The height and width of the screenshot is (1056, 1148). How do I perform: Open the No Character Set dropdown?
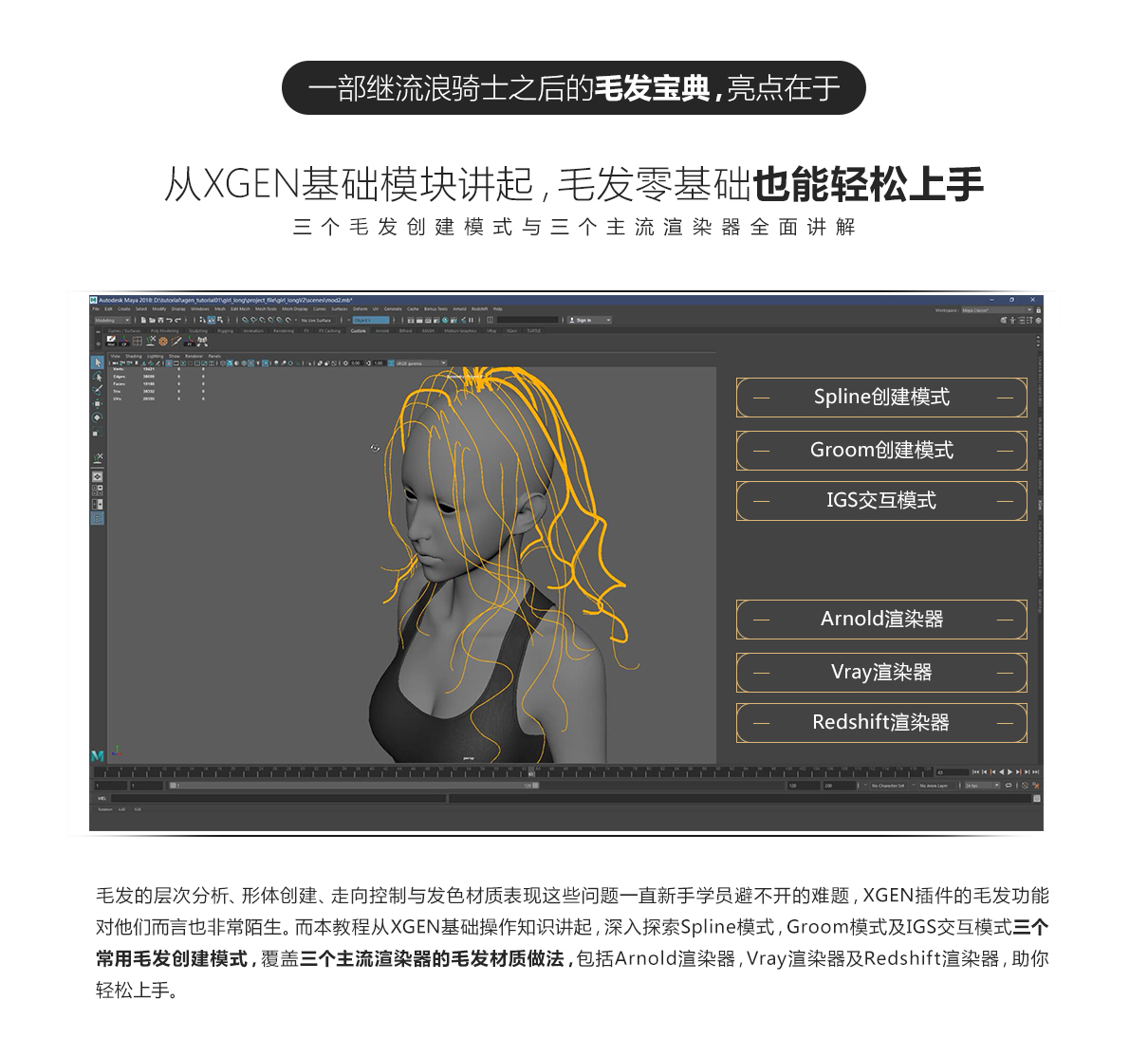[x=888, y=786]
